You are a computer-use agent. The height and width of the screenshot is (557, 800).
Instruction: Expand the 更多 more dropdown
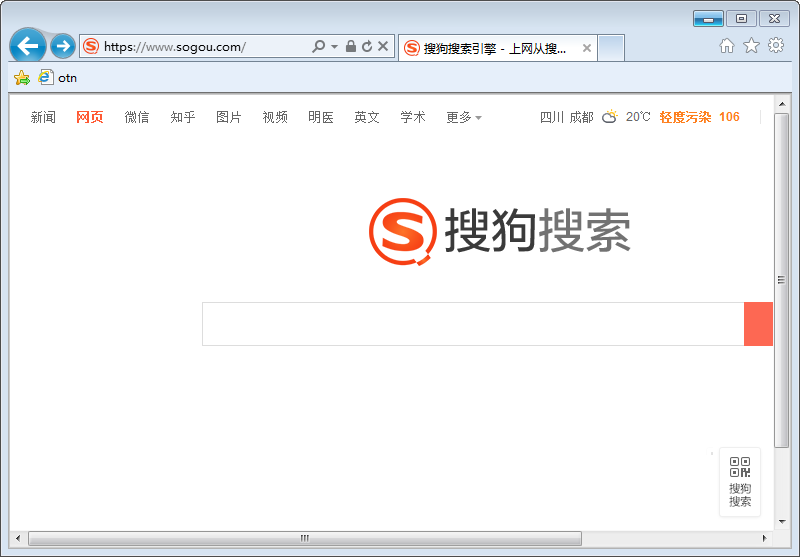click(464, 117)
